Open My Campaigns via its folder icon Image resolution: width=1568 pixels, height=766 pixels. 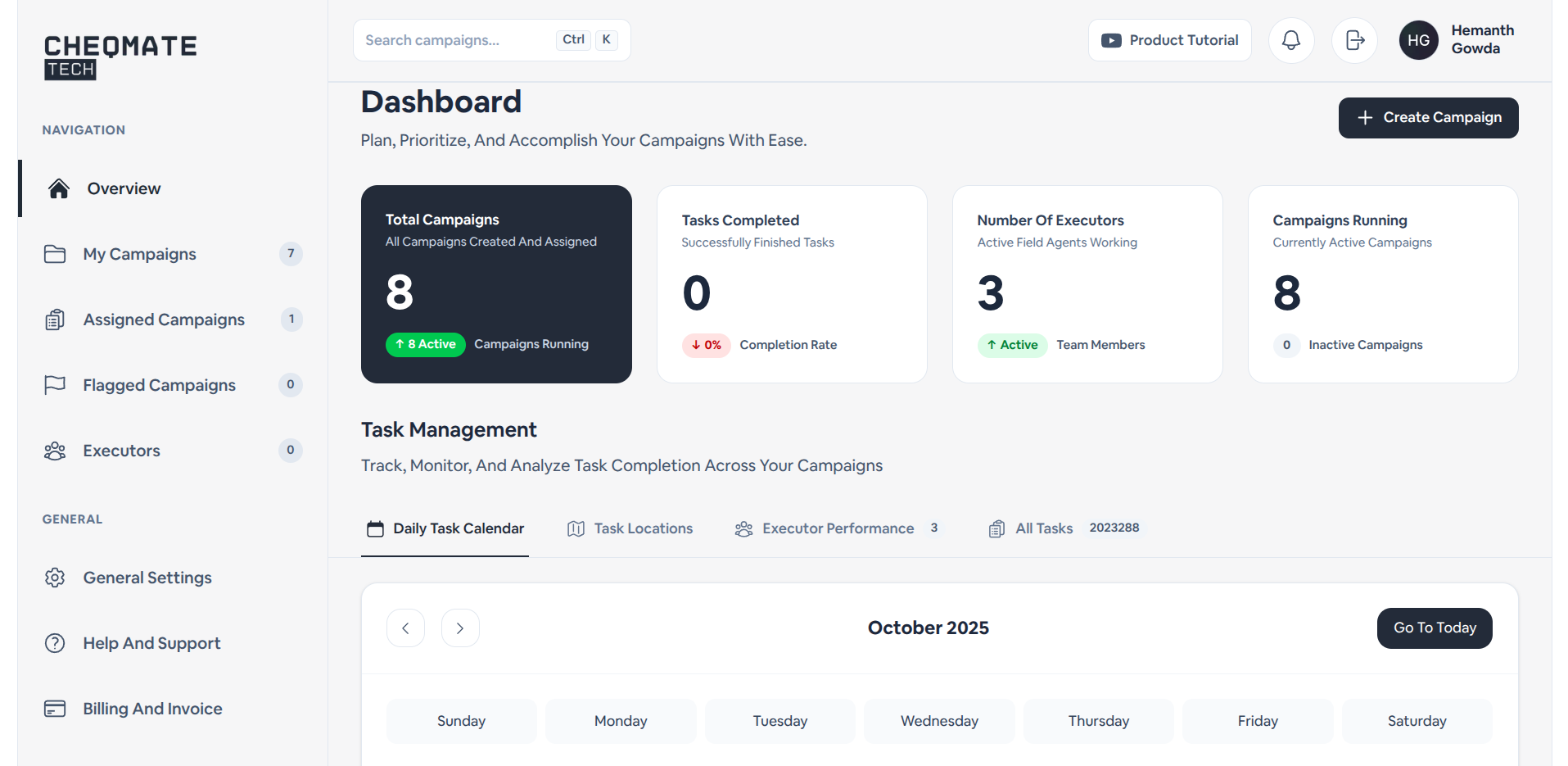pyautogui.click(x=54, y=254)
